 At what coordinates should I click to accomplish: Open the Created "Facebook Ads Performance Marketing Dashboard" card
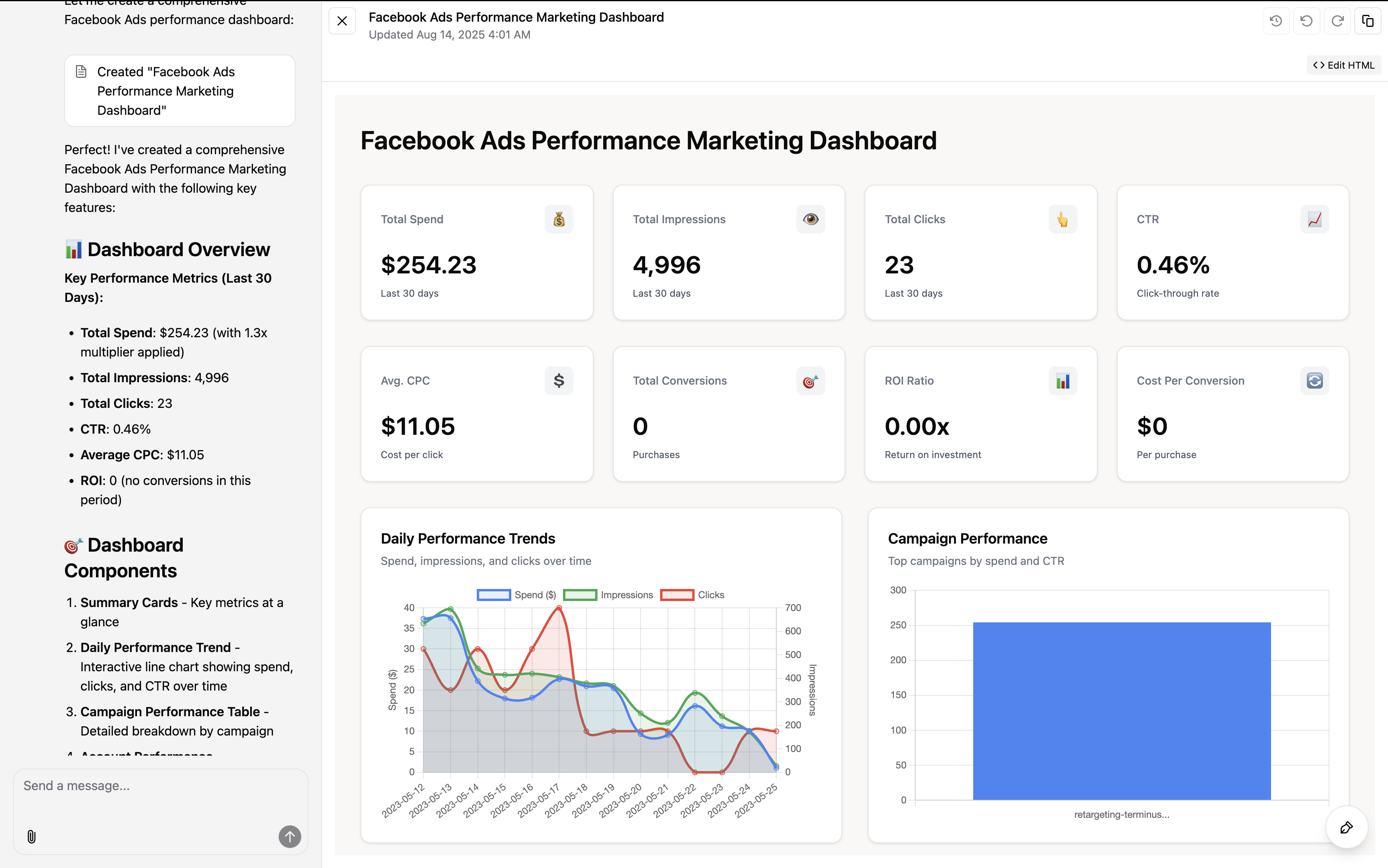[x=180, y=91]
